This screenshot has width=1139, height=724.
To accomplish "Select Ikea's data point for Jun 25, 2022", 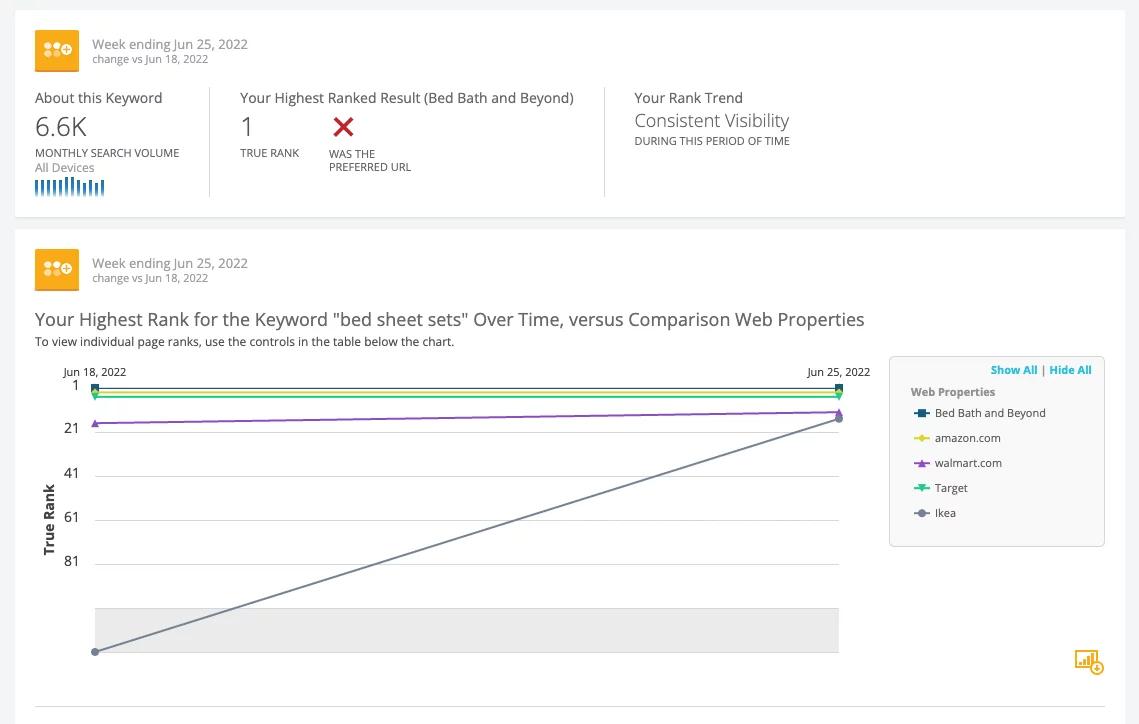I will pos(838,419).
